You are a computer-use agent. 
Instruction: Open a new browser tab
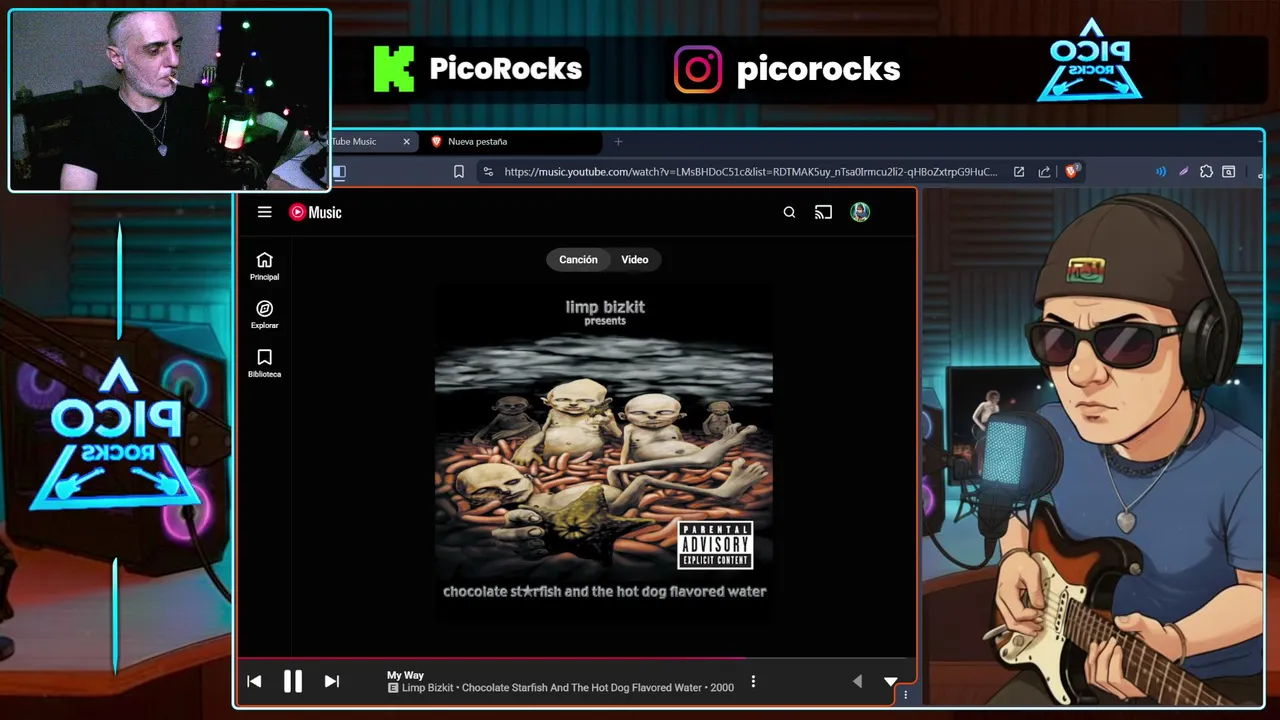[x=618, y=142]
